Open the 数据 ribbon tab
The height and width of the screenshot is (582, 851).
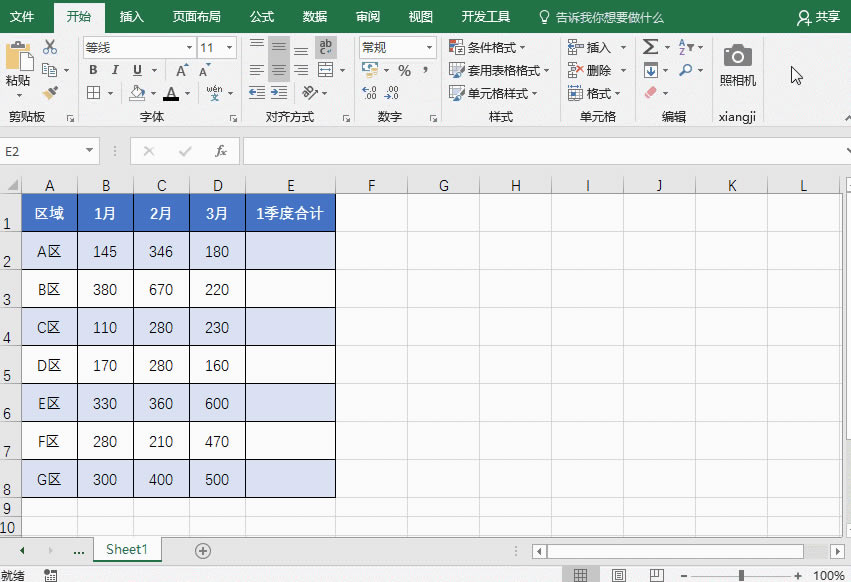point(314,17)
